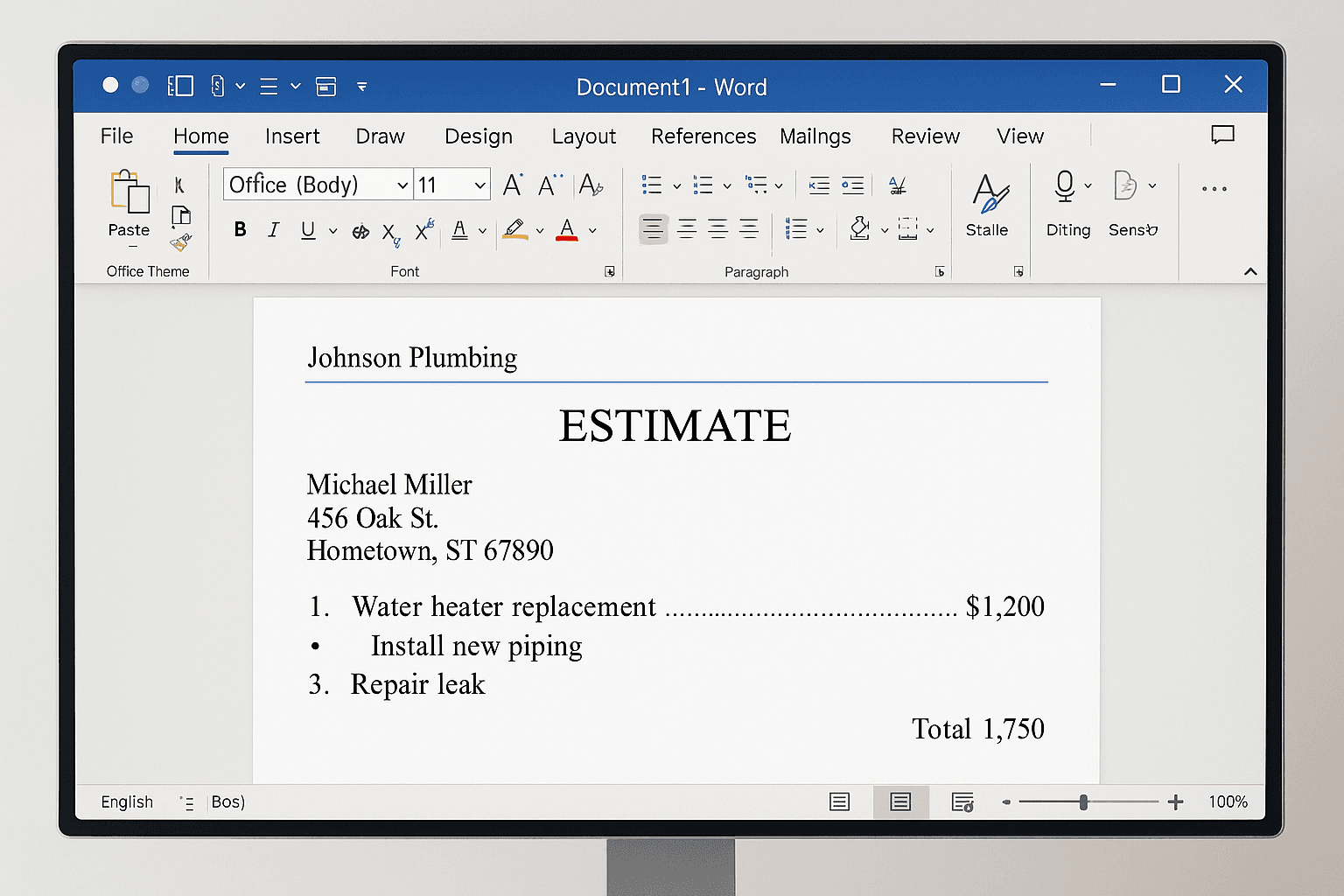Open the References ribbon tab
Screen dimensions: 1344x896
coord(703,136)
